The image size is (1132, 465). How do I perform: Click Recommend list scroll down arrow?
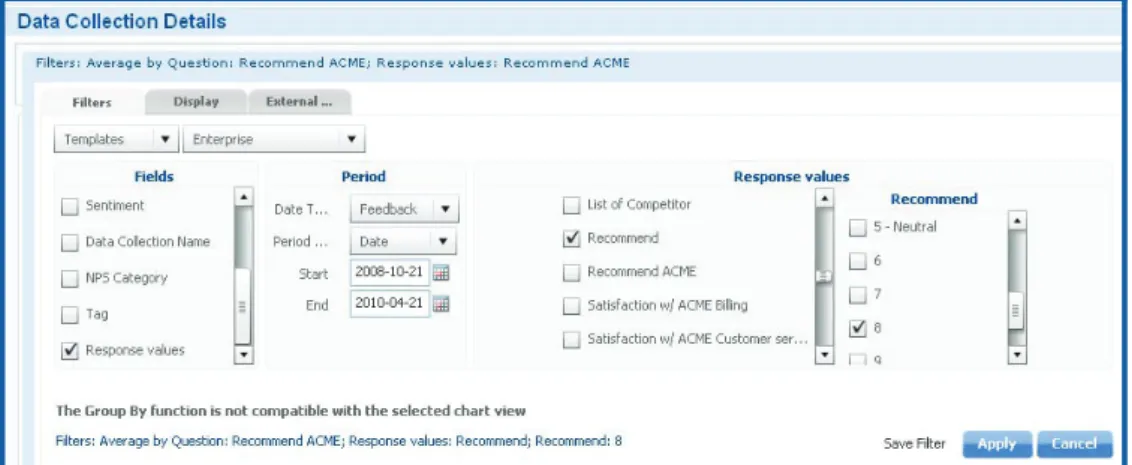[1017, 355]
